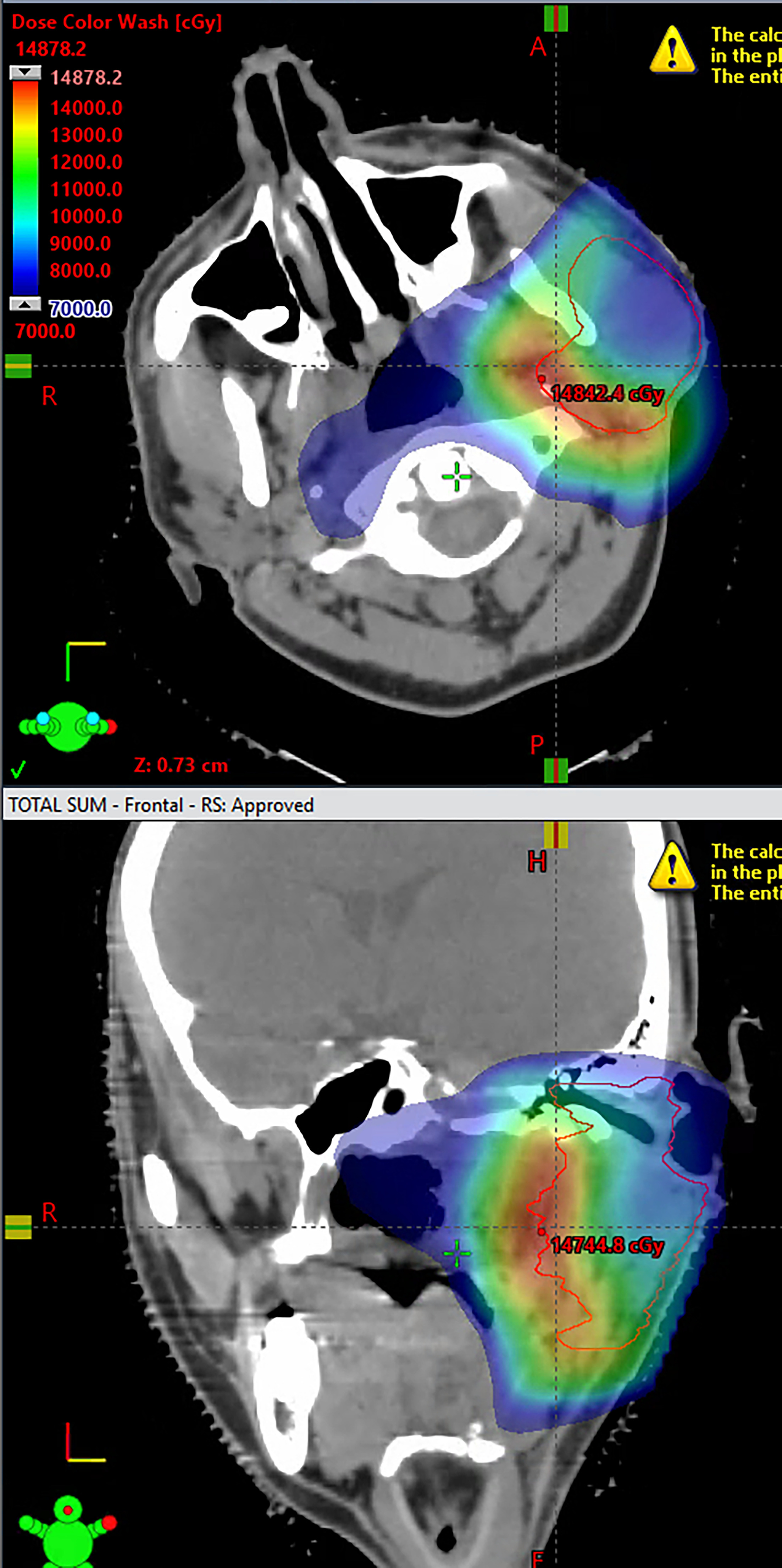The width and height of the screenshot is (782, 1568).
Task: Select the 7000.0 lower dose value field
Action: click(81, 309)
